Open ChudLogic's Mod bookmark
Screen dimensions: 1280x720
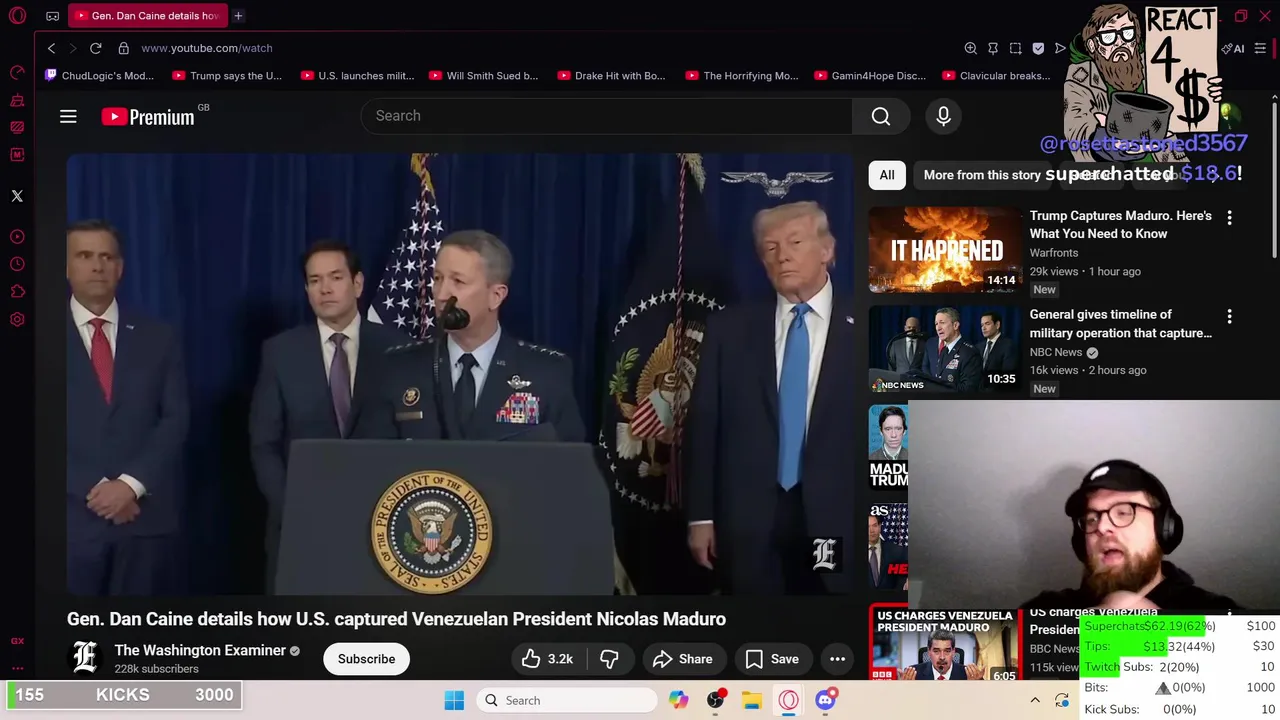[99, 76]
